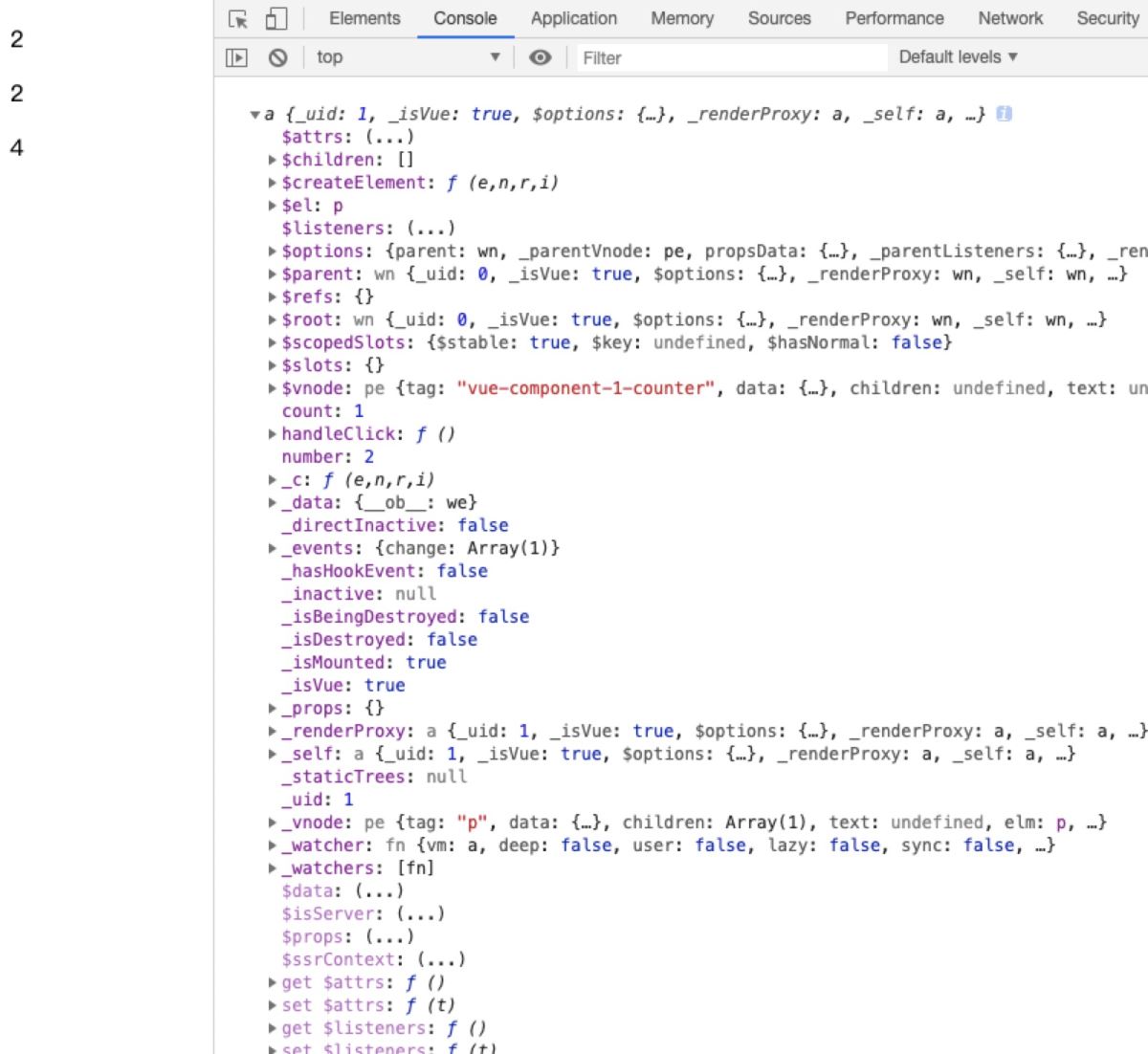Screen dimensions: 1148x1054
Task: Show the console sidebar panel
Action: click(x=236, y=58)
